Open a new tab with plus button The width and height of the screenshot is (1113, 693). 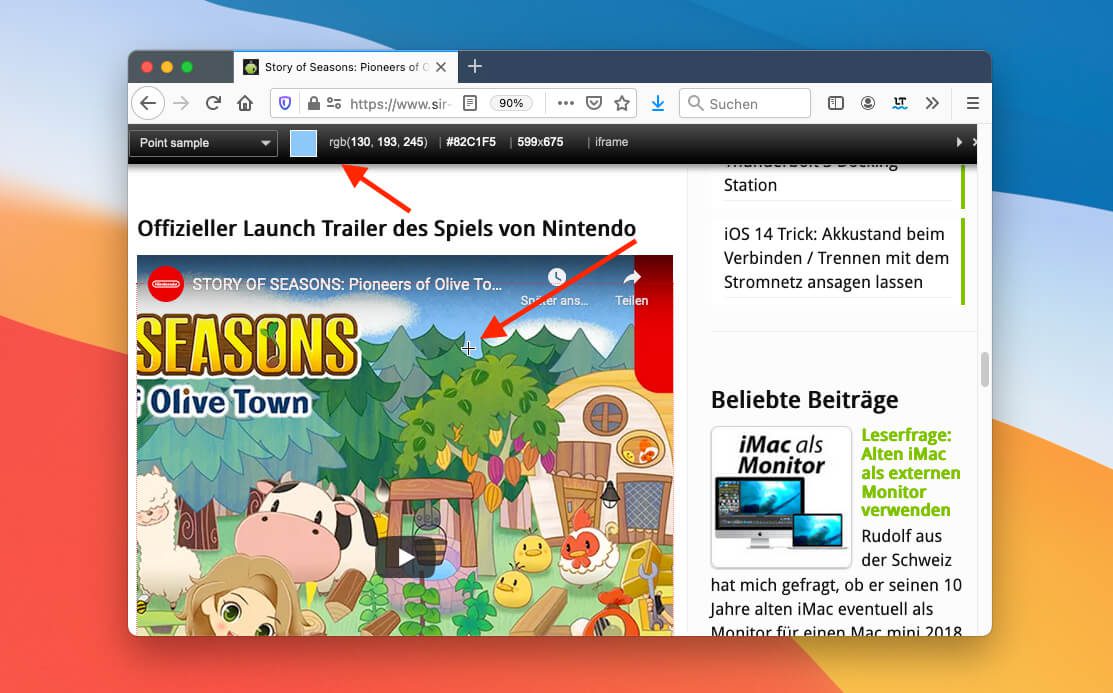(475, 66)
